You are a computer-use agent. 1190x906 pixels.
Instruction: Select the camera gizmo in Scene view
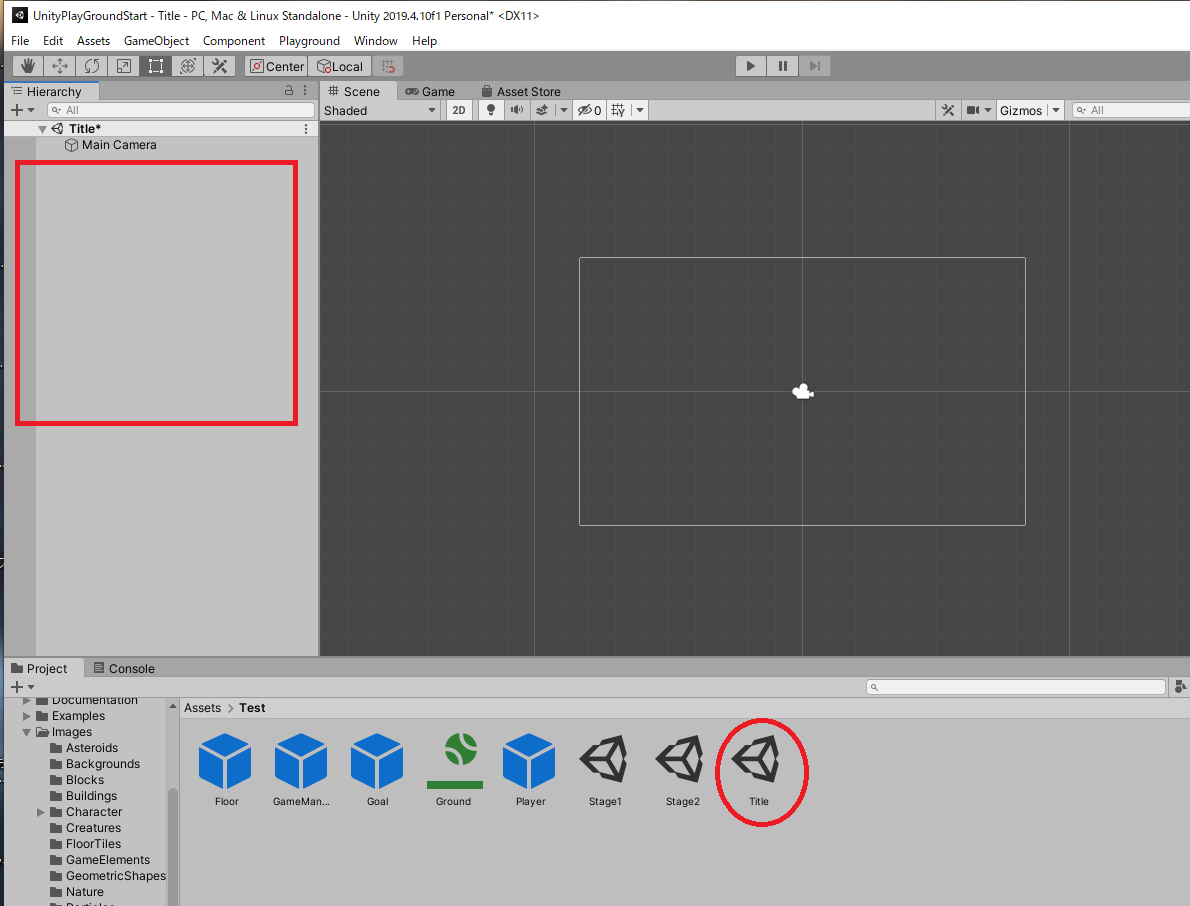803,392
